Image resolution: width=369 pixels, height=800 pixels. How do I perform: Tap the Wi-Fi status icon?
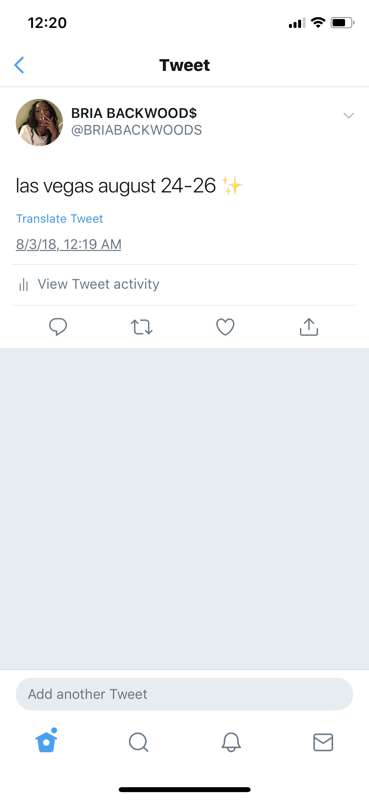pos(318,22)
